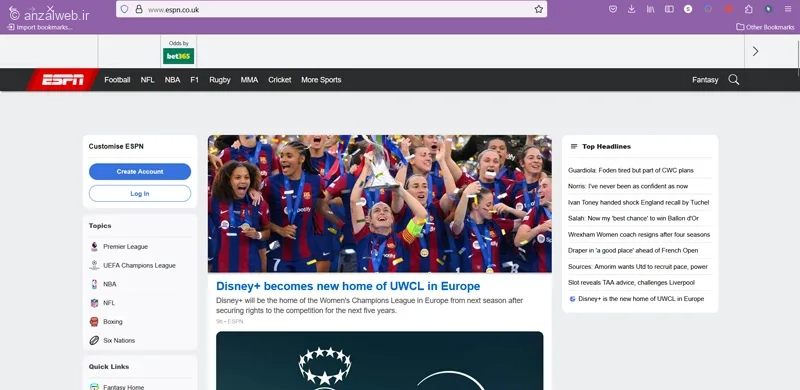This screenshot has height=390, width=800.
Task: Open 'Sources: Amorim wants Utd to recruit' headline
Action: [x=638, y=267]
